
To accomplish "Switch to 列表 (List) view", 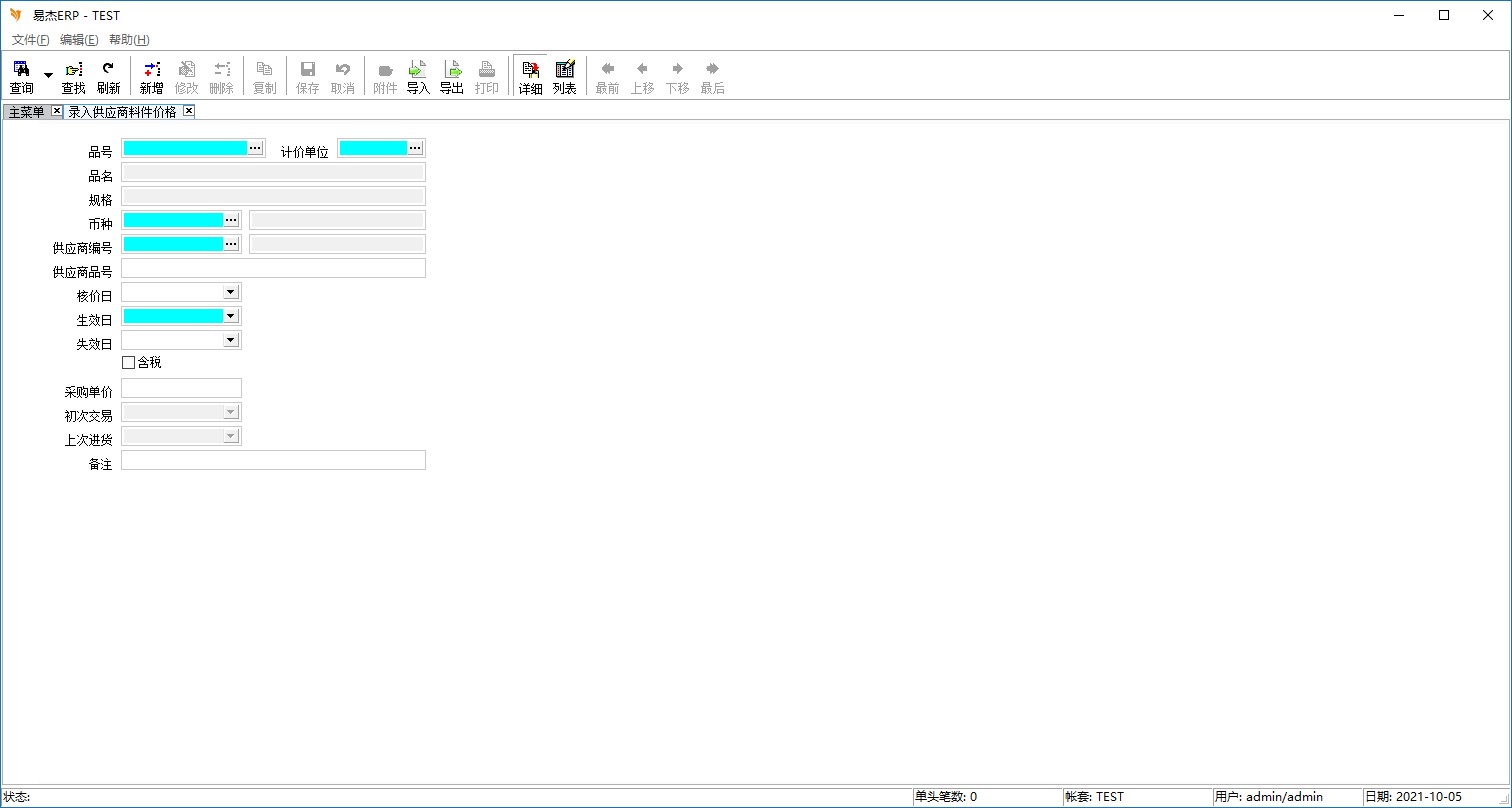I will click(565, 77).
